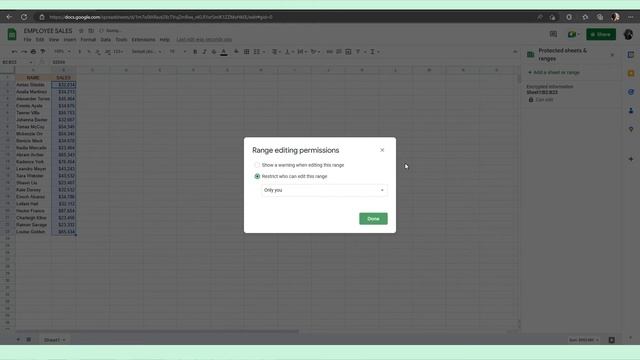The width and height of the screenshot is (640, 360).
Task: Click the Print icon in the toolbar
Action: pyautogui.click(x=33, y=52)
